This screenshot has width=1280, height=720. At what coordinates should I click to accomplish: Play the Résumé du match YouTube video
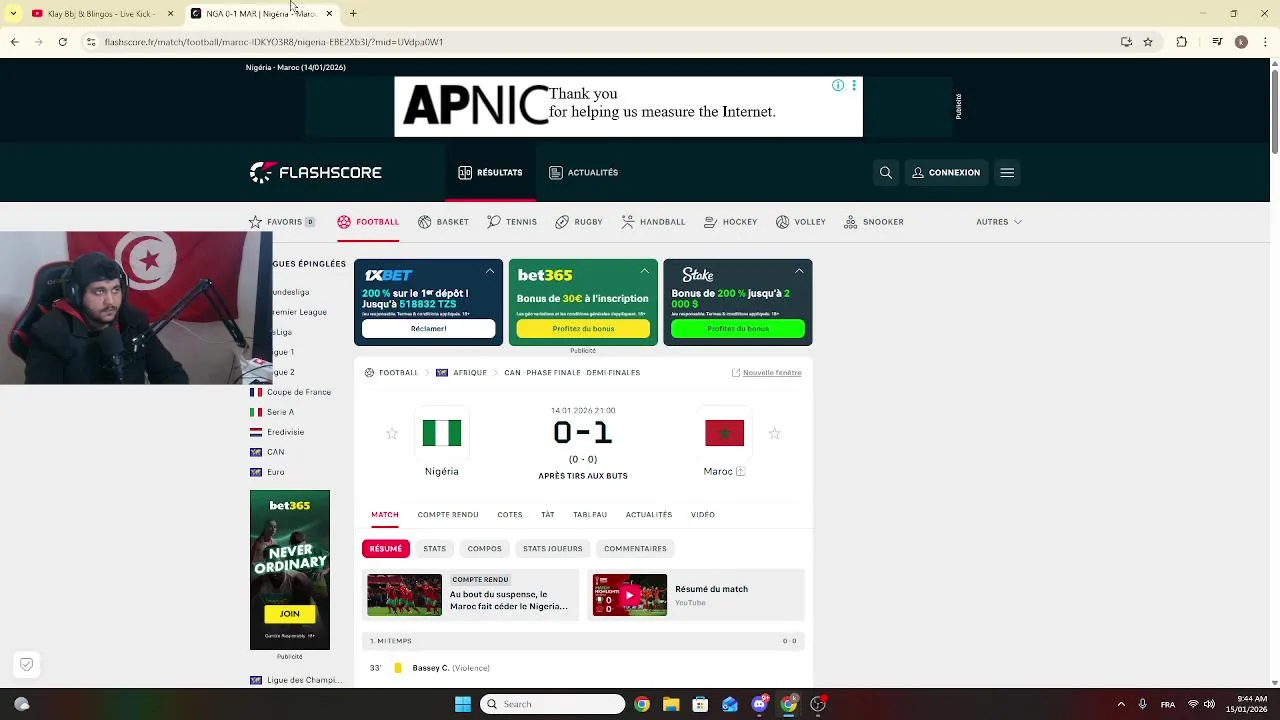629,595
